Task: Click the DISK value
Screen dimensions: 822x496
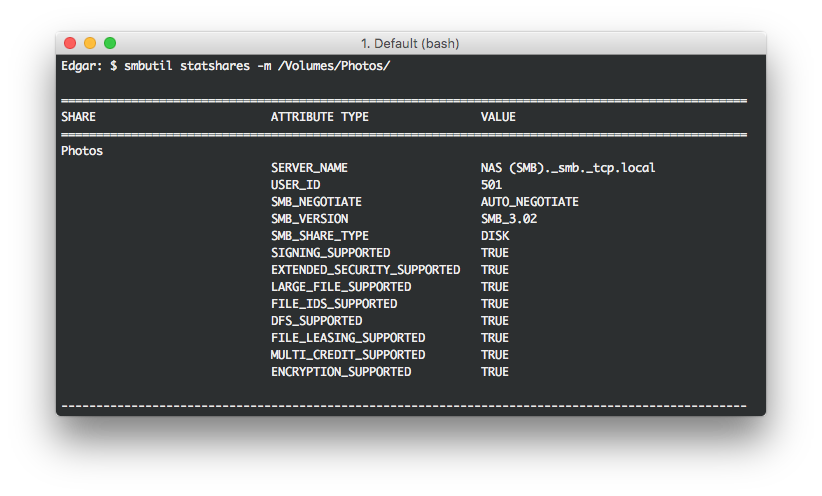Action: coord(495,236)
